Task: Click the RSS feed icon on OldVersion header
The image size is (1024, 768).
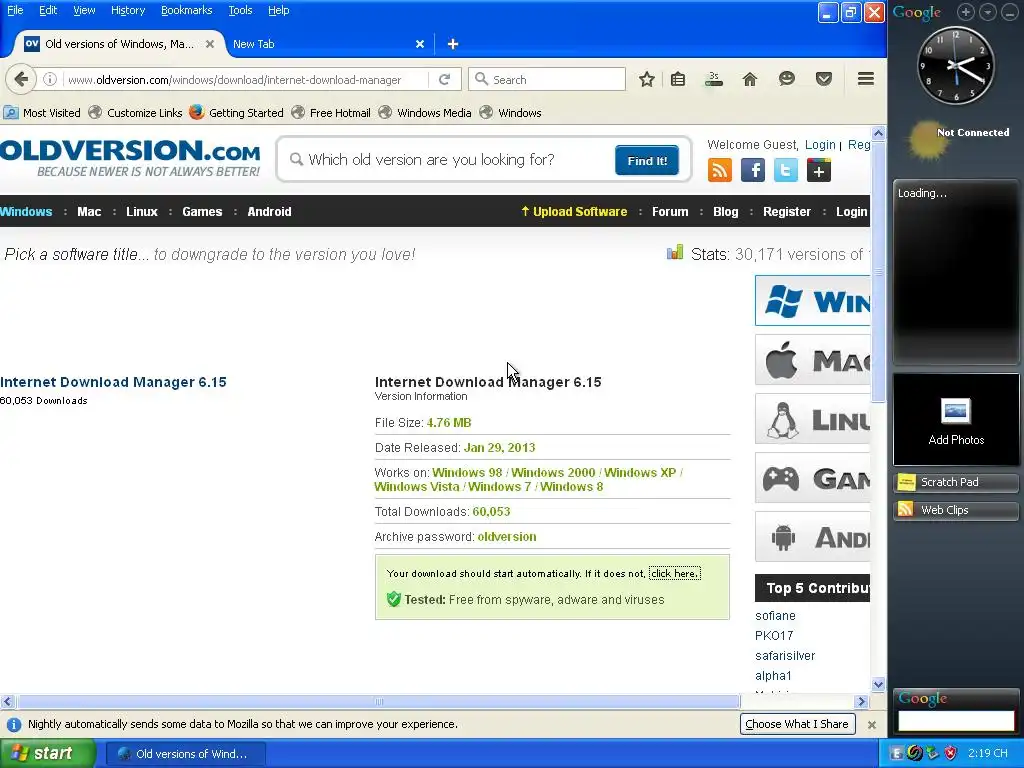Action: (720, 171)
